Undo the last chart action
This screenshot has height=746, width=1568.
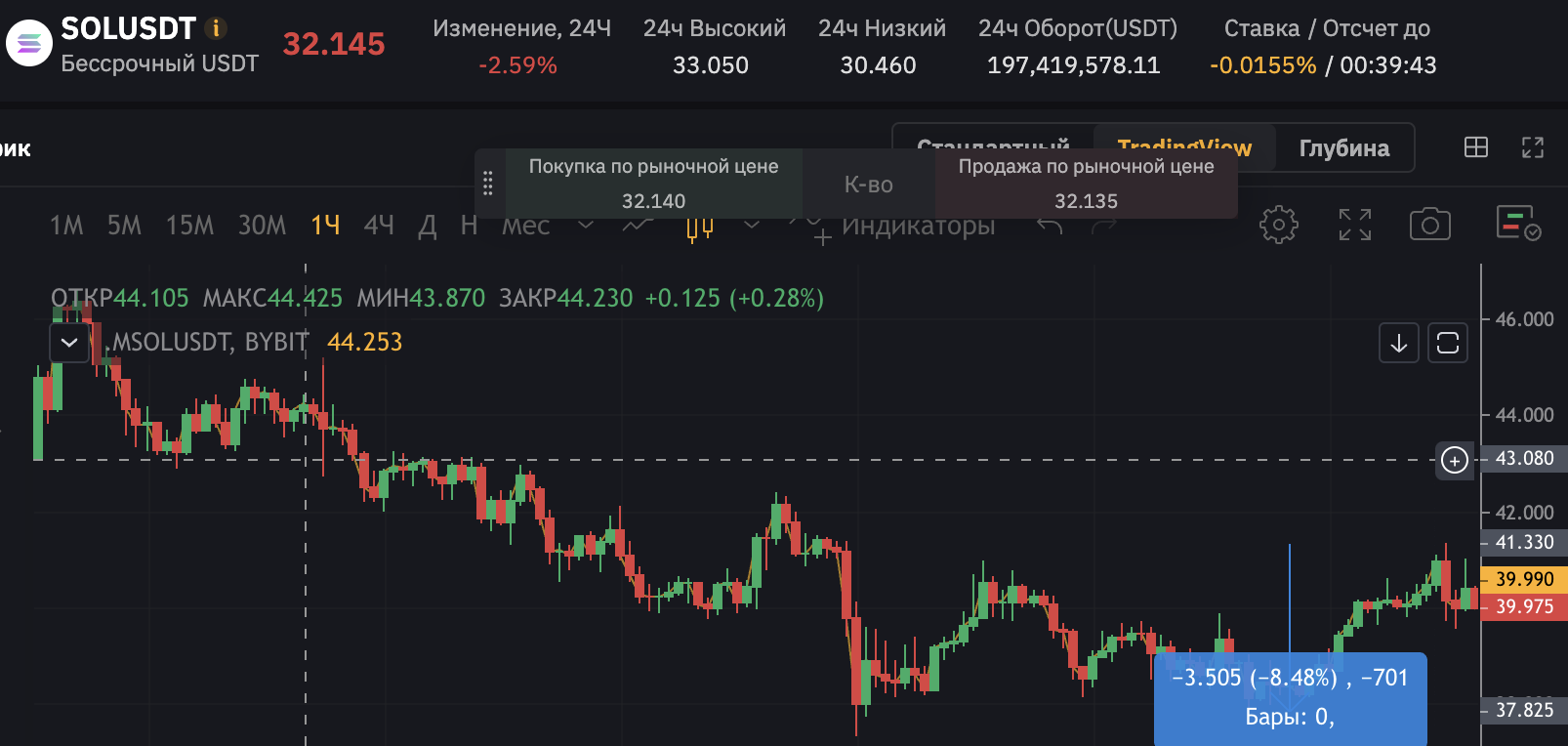(1050, 227)
